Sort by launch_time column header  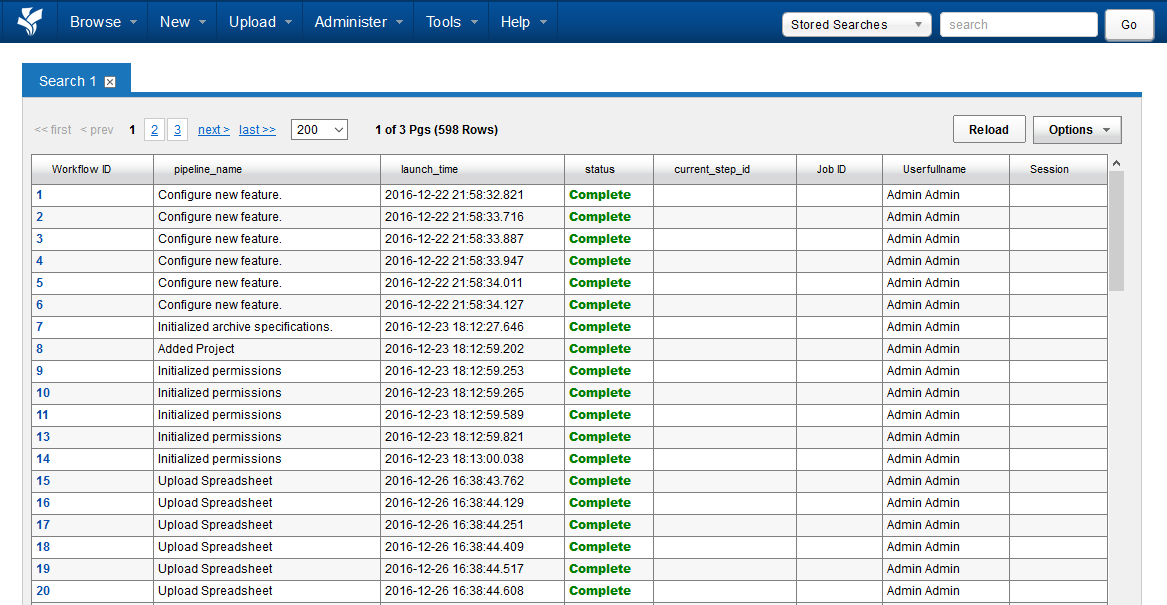click(429, 170)
